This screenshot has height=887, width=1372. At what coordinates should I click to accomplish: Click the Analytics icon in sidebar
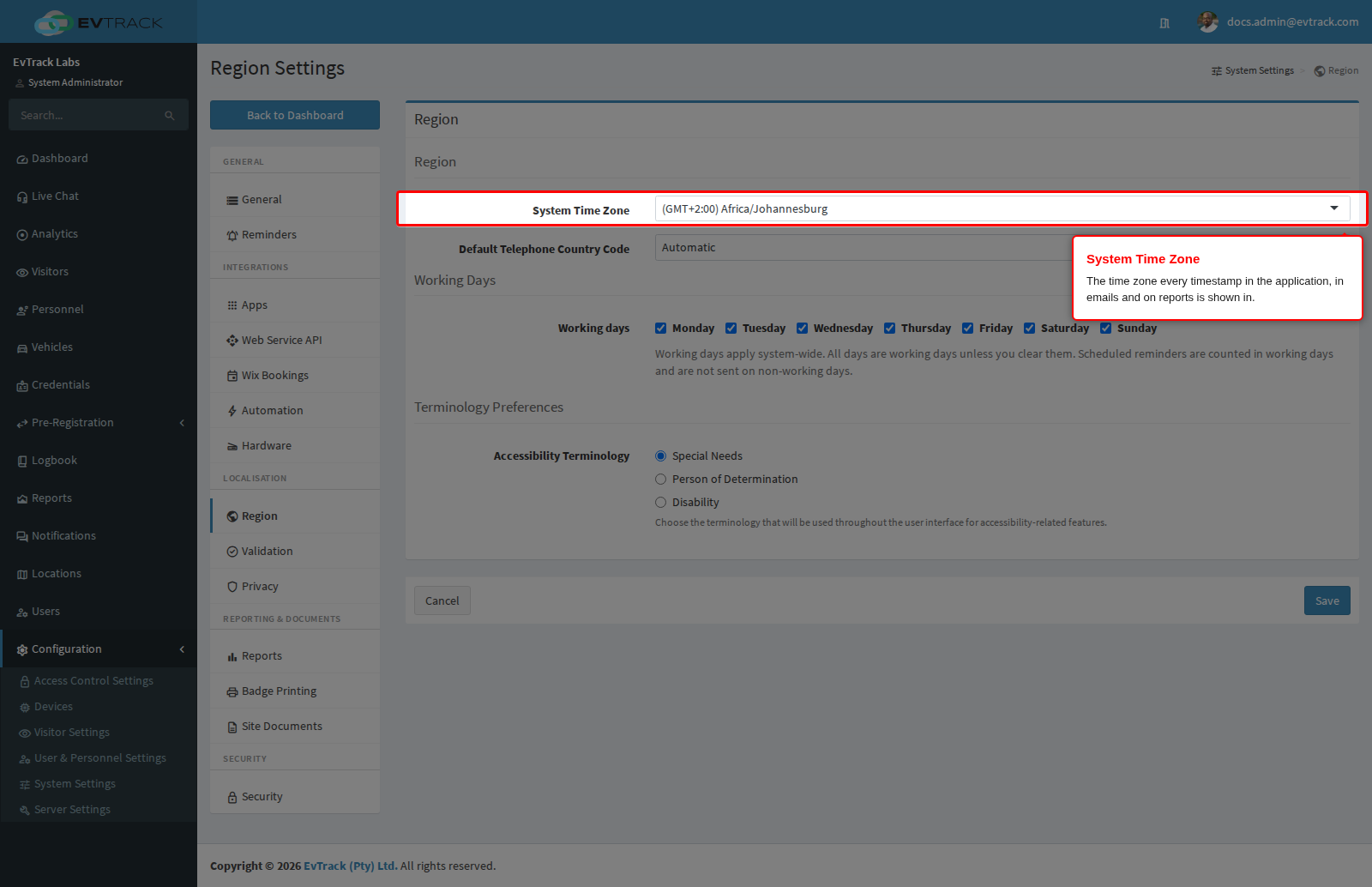point(22,235)
